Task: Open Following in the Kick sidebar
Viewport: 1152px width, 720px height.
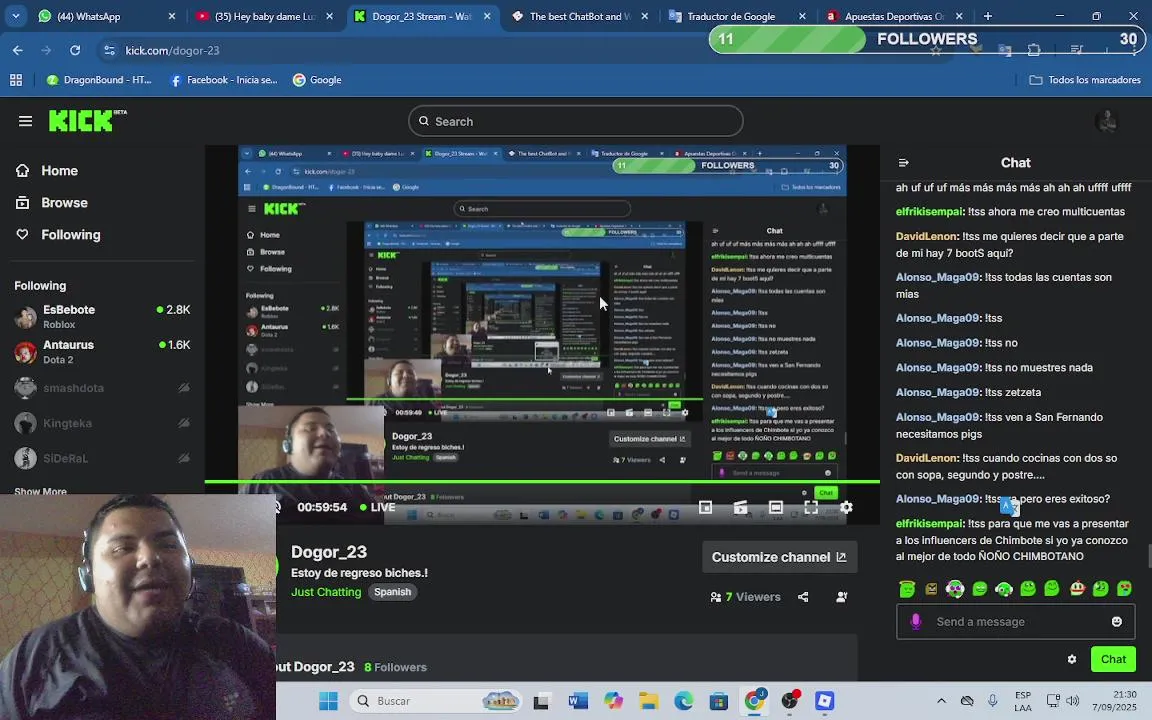Action: (58, 235)
